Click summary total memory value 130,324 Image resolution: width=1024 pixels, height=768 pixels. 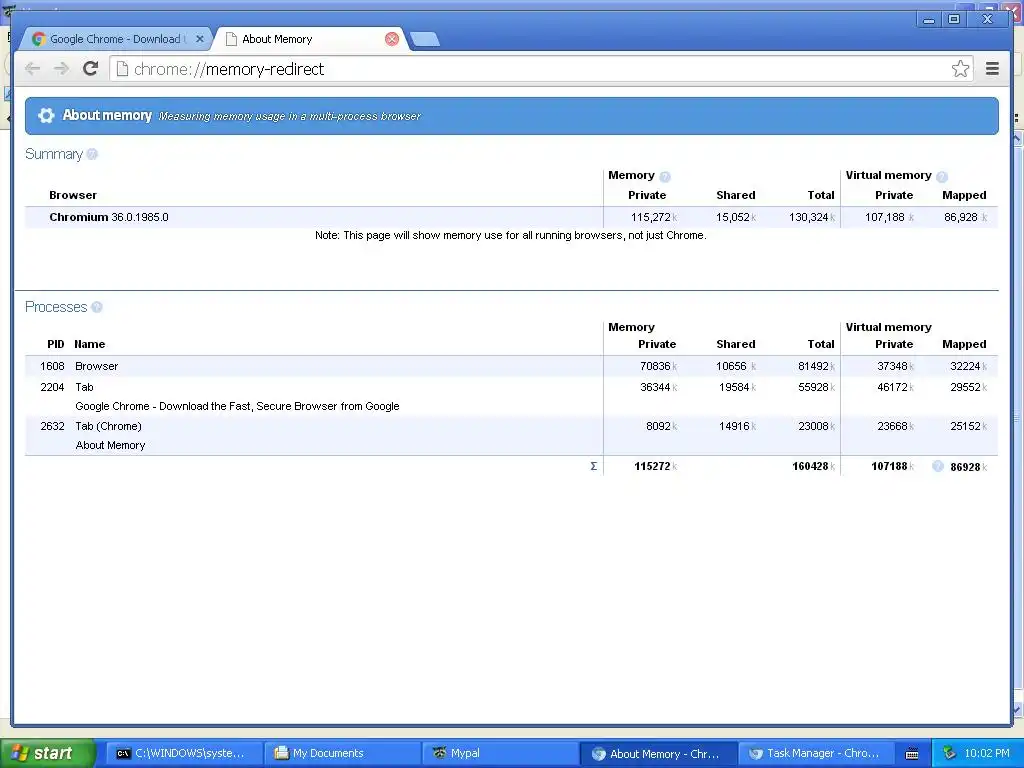pyautogui.click(x=808, y=217)
